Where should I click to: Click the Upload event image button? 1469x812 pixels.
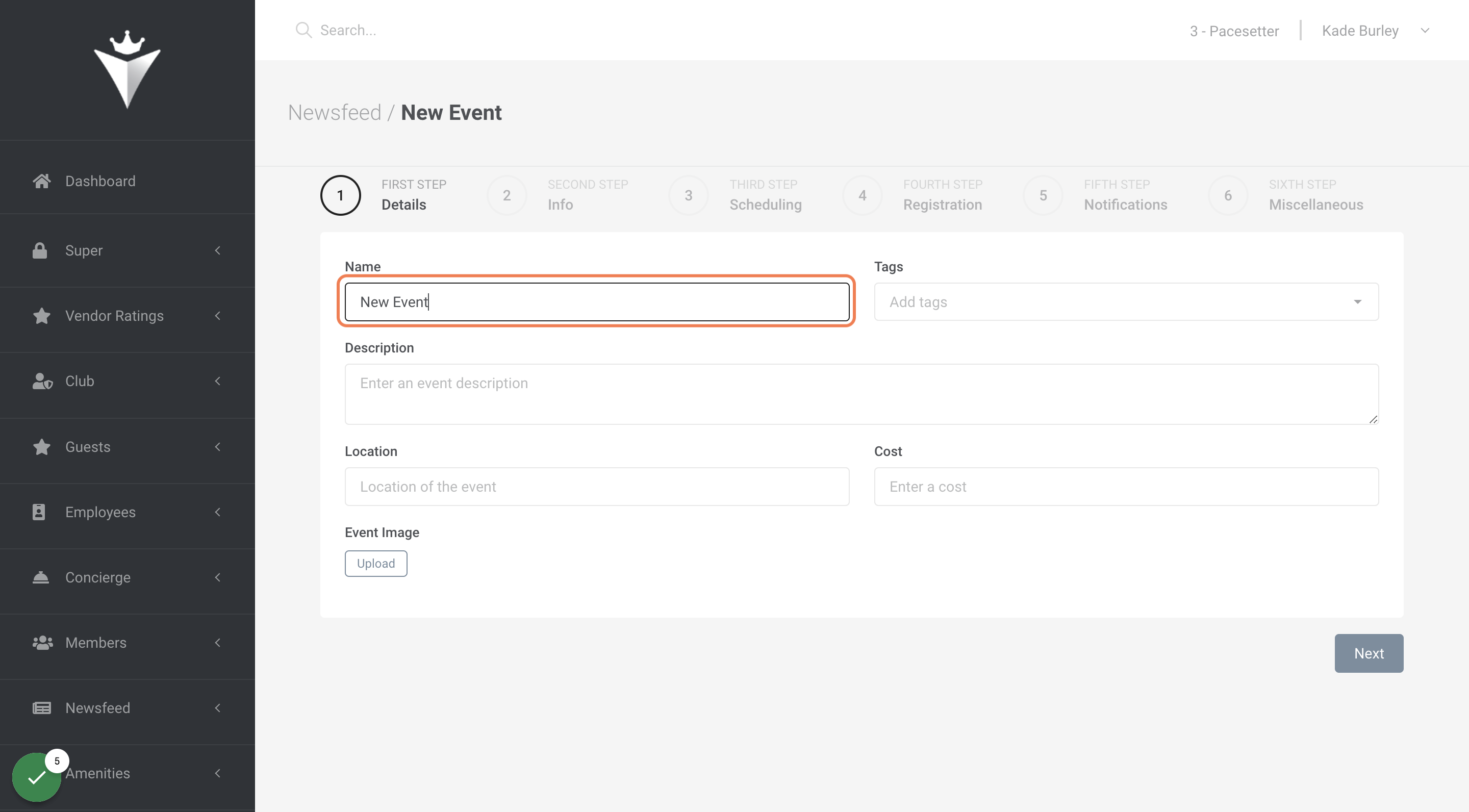(376, 564)
